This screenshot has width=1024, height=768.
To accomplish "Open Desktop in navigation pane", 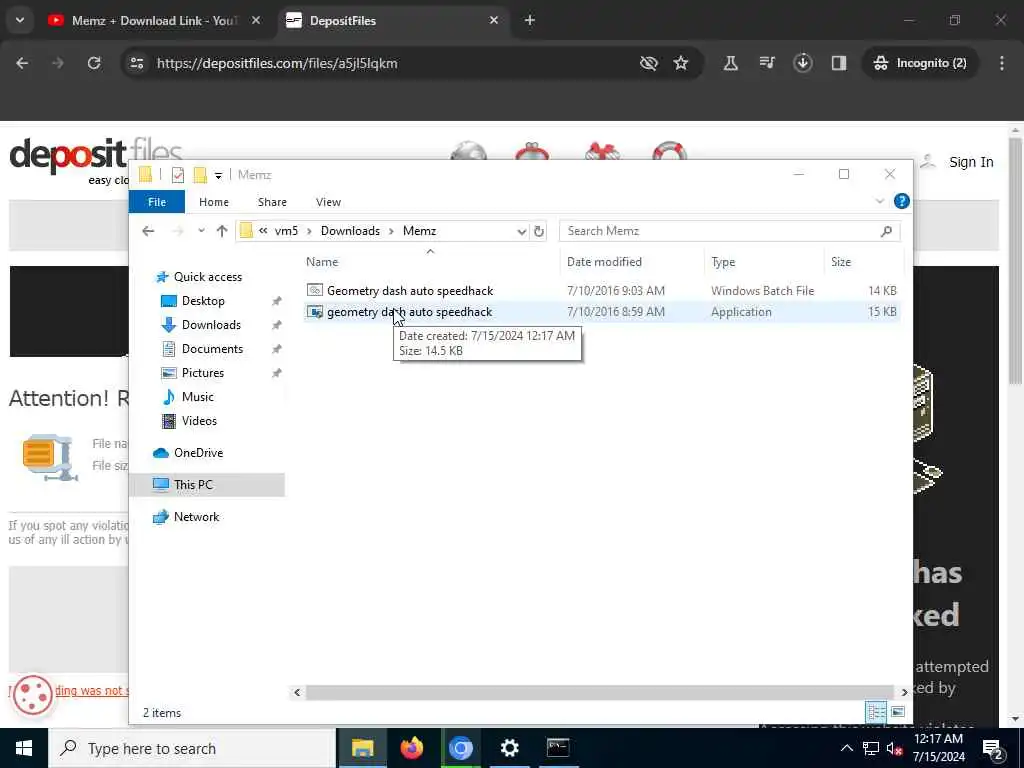I will tap(203, 301).
